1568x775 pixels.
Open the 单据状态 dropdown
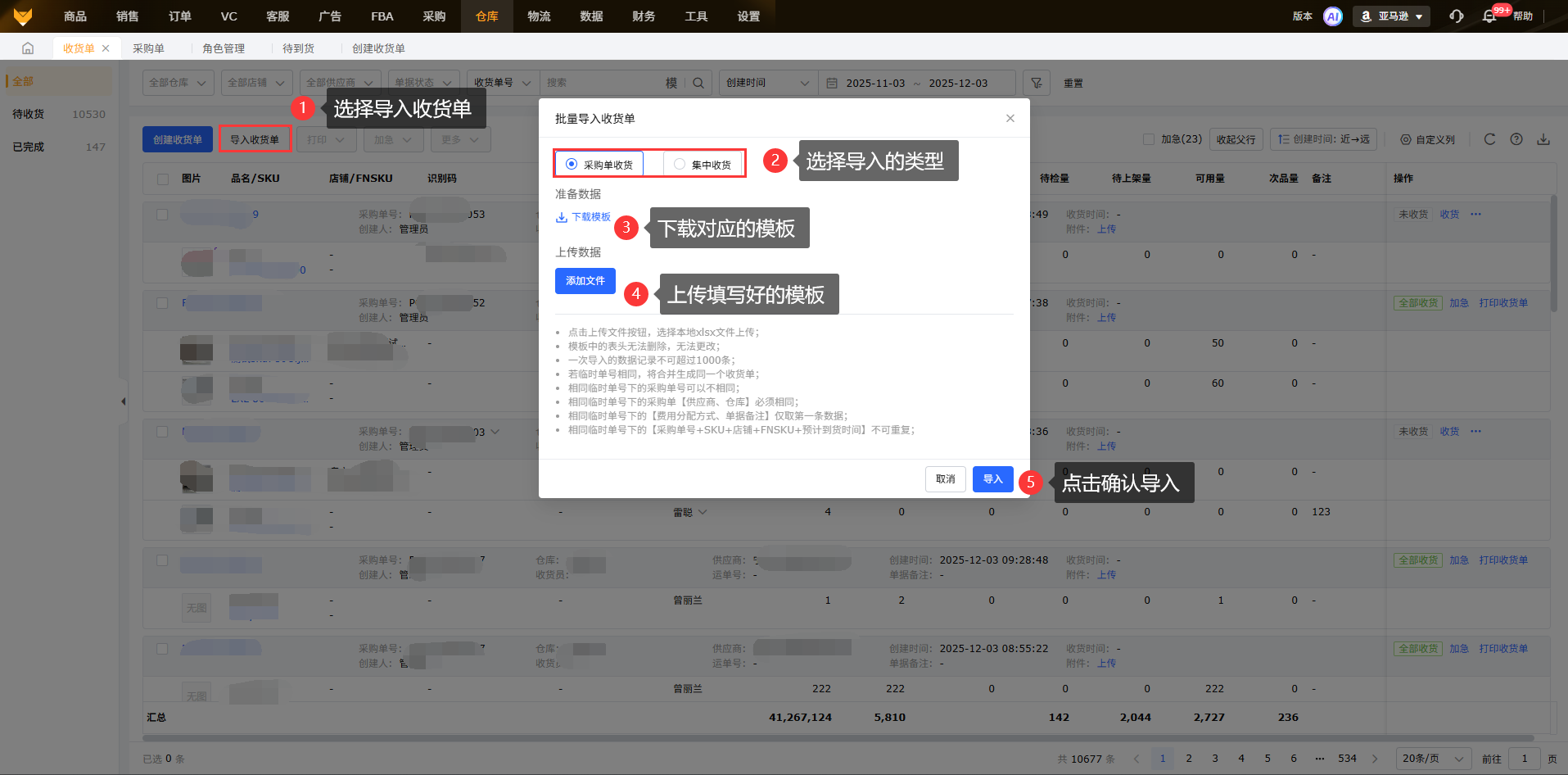(x=423, y=83)
